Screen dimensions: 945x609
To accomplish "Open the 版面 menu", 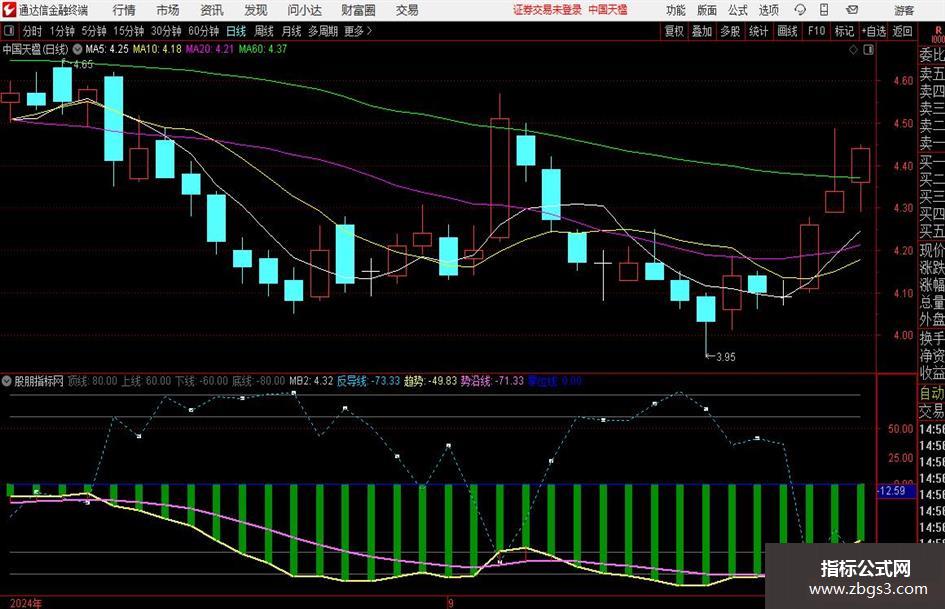I will pyautogui.click(x=706, y=10).
